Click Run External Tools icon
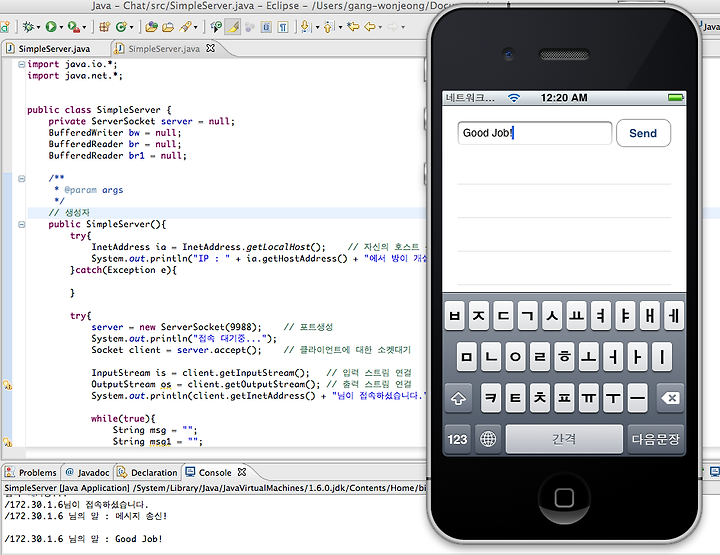 click(x=73, y=27)
